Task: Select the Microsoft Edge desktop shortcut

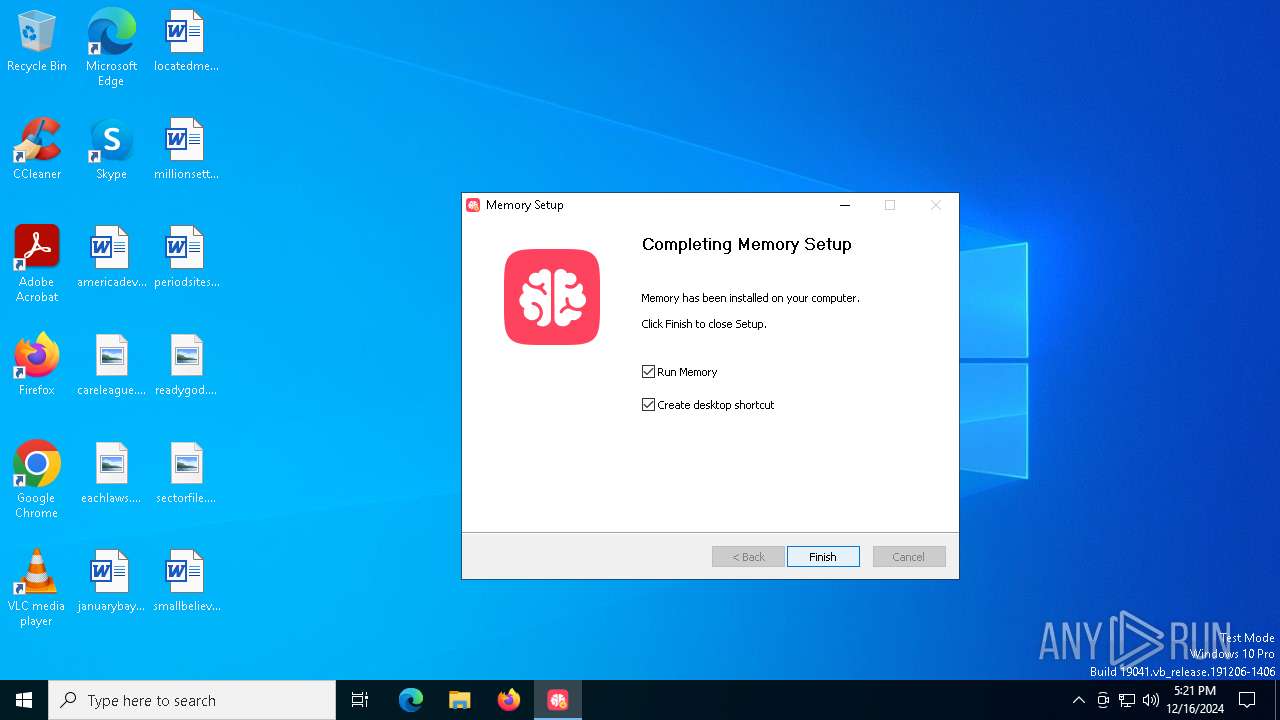Action: click(x=111, y=47)
